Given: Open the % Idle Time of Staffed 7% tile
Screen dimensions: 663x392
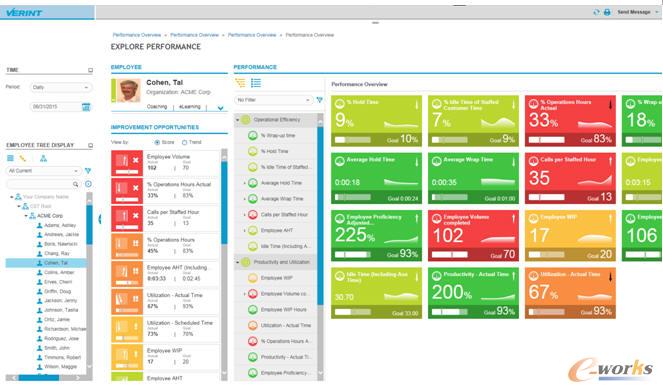Looking at the screenshot, I should click(473, 121).
